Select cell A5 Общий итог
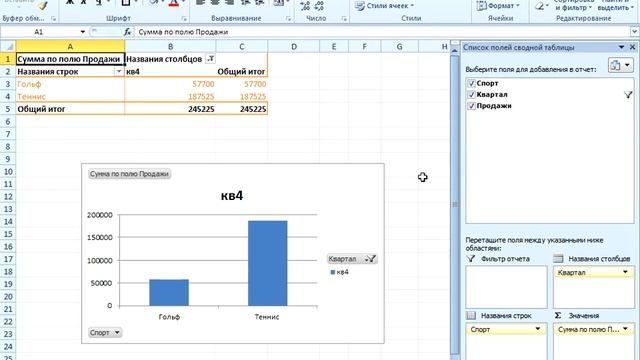 point(70,109)
